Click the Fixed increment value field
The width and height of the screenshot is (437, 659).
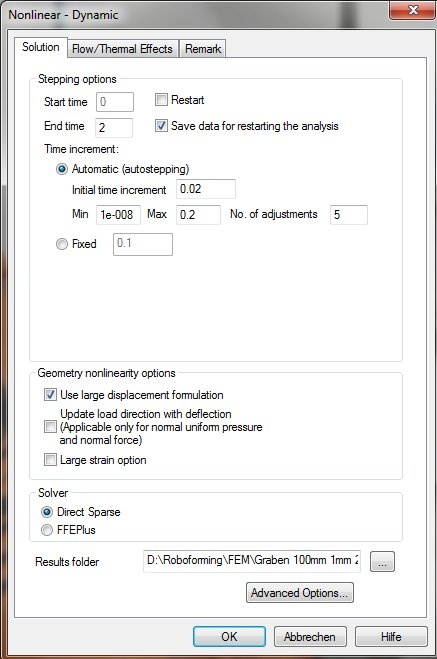point(143,244)
